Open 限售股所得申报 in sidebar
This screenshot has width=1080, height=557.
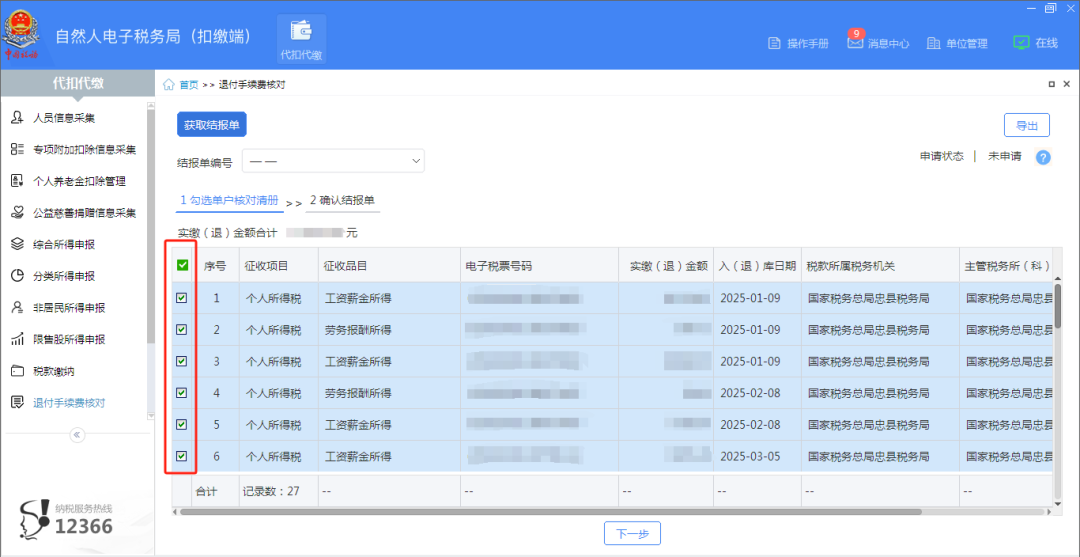[69, 339]
